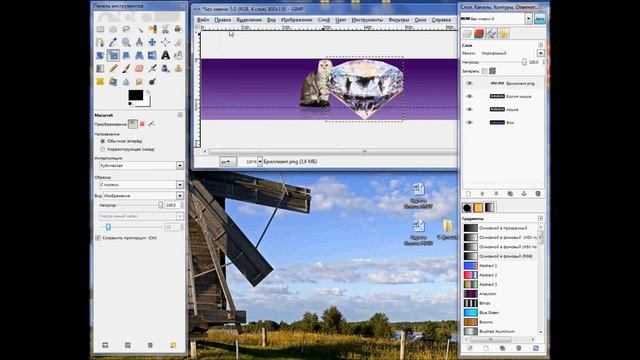Select the Abstract 1 gradient

pos(501,266)
